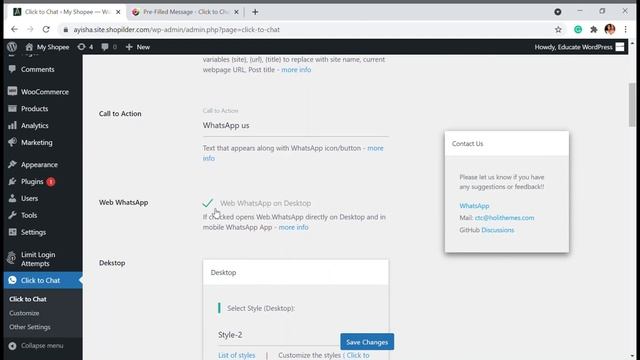Click the Analytics bar chart icon

pos(12,125)
